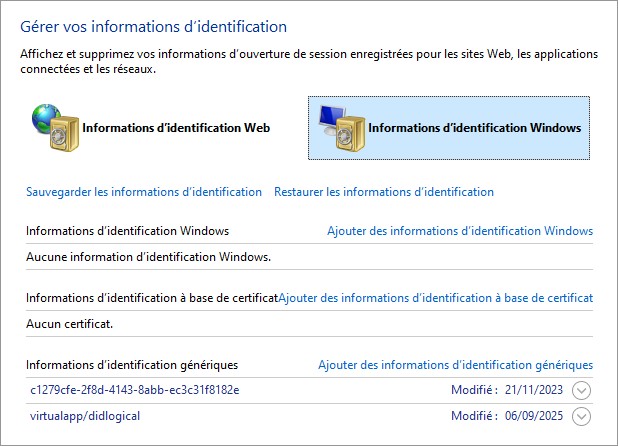Image resolution: width=618 pixels, height=446 pixels.
Task: Click 'Informations d'identification génériques' section header
Action: point(132,365)
